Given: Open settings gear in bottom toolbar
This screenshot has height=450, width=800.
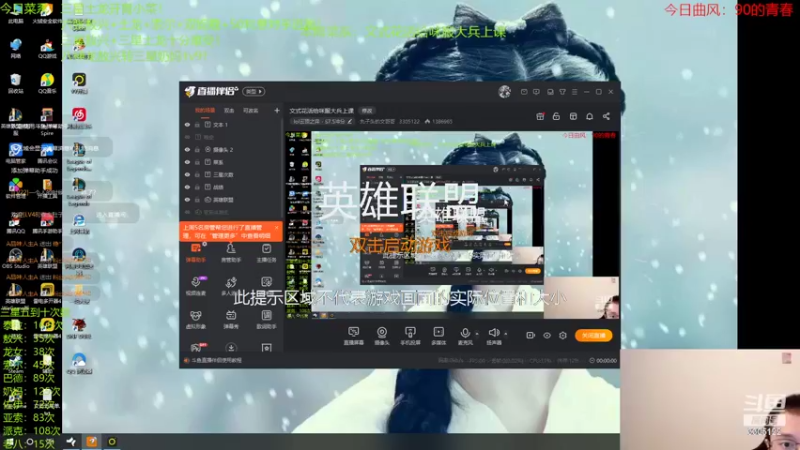Looking at the screenshot, I should (563, 335).
